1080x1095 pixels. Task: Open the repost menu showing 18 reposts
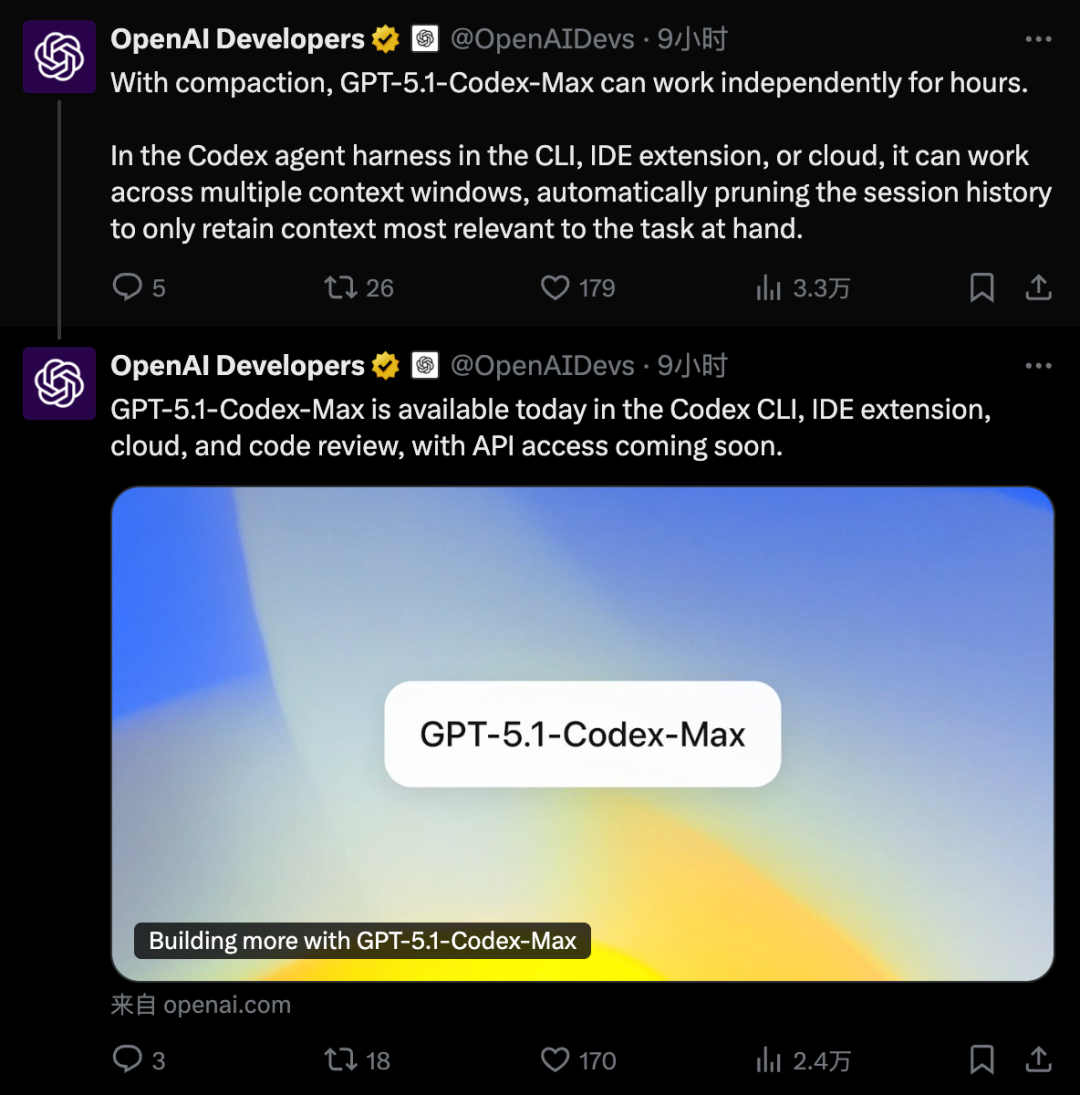pyautogui.click(x=341, y=1059)
